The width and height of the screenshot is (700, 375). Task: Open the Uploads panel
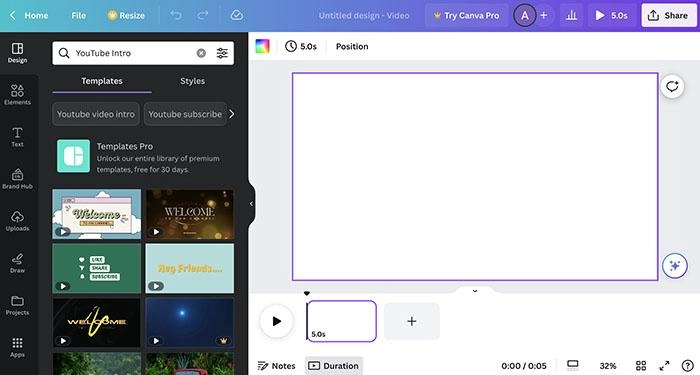click(17, 221)
